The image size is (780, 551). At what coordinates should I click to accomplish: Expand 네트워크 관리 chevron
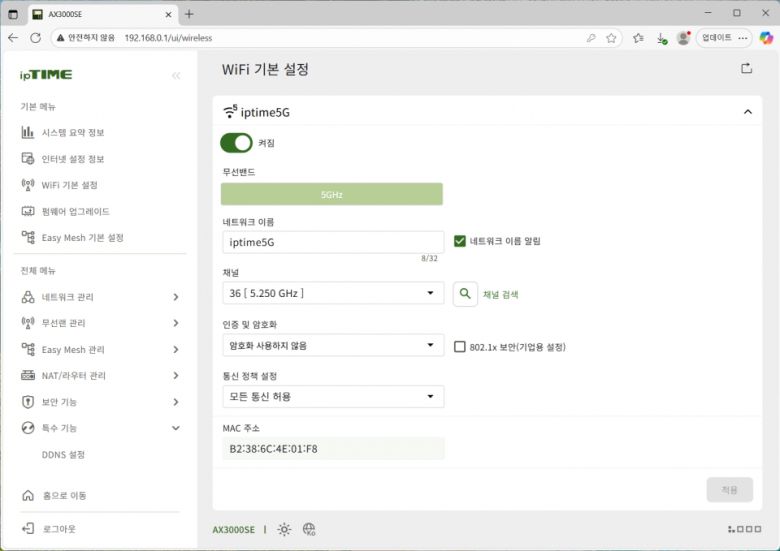176,297
